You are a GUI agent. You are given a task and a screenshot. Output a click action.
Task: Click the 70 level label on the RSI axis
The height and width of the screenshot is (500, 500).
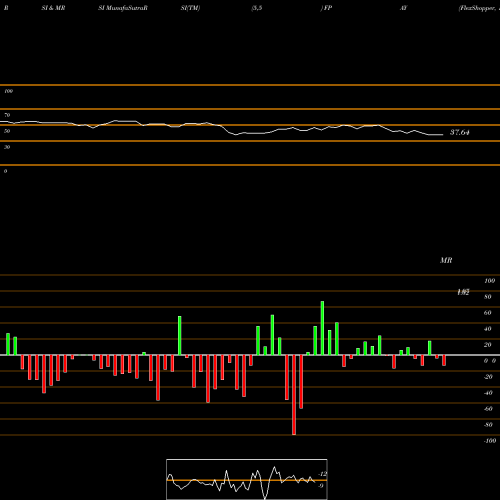pyautogui.click(x=7, y=115)
